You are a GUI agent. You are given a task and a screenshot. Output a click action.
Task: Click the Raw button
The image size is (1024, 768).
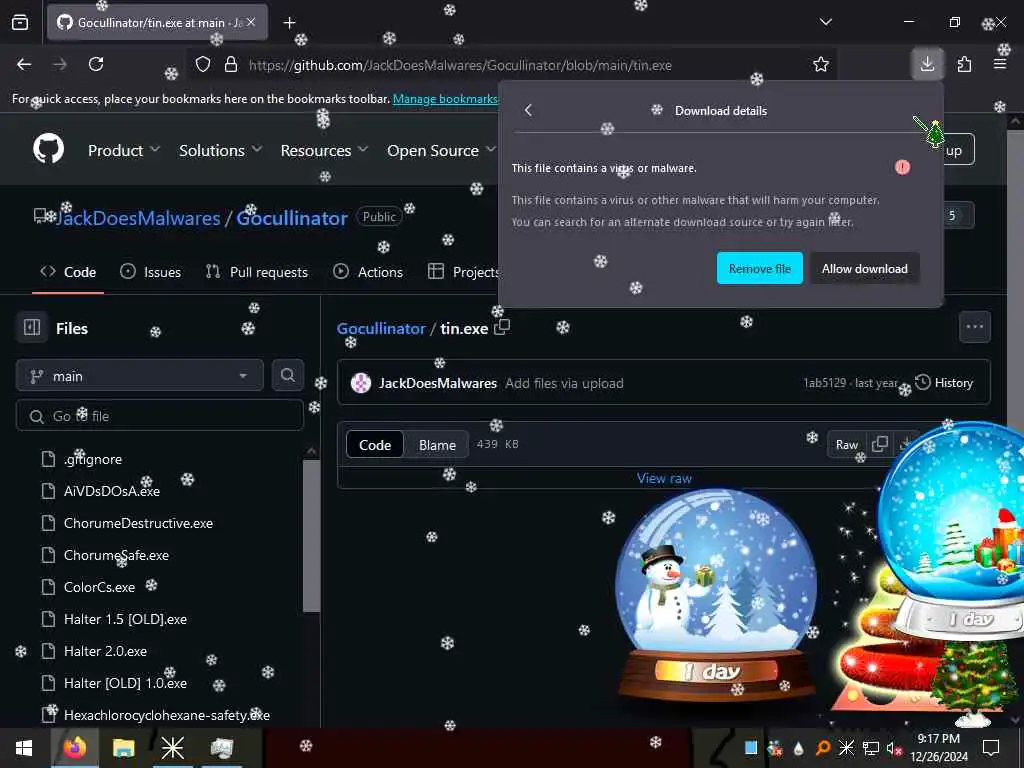[846, 445]
